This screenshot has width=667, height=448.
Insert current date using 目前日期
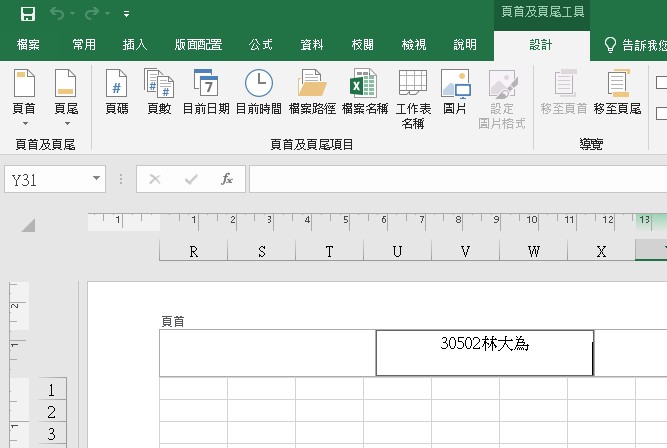(206, 92)
